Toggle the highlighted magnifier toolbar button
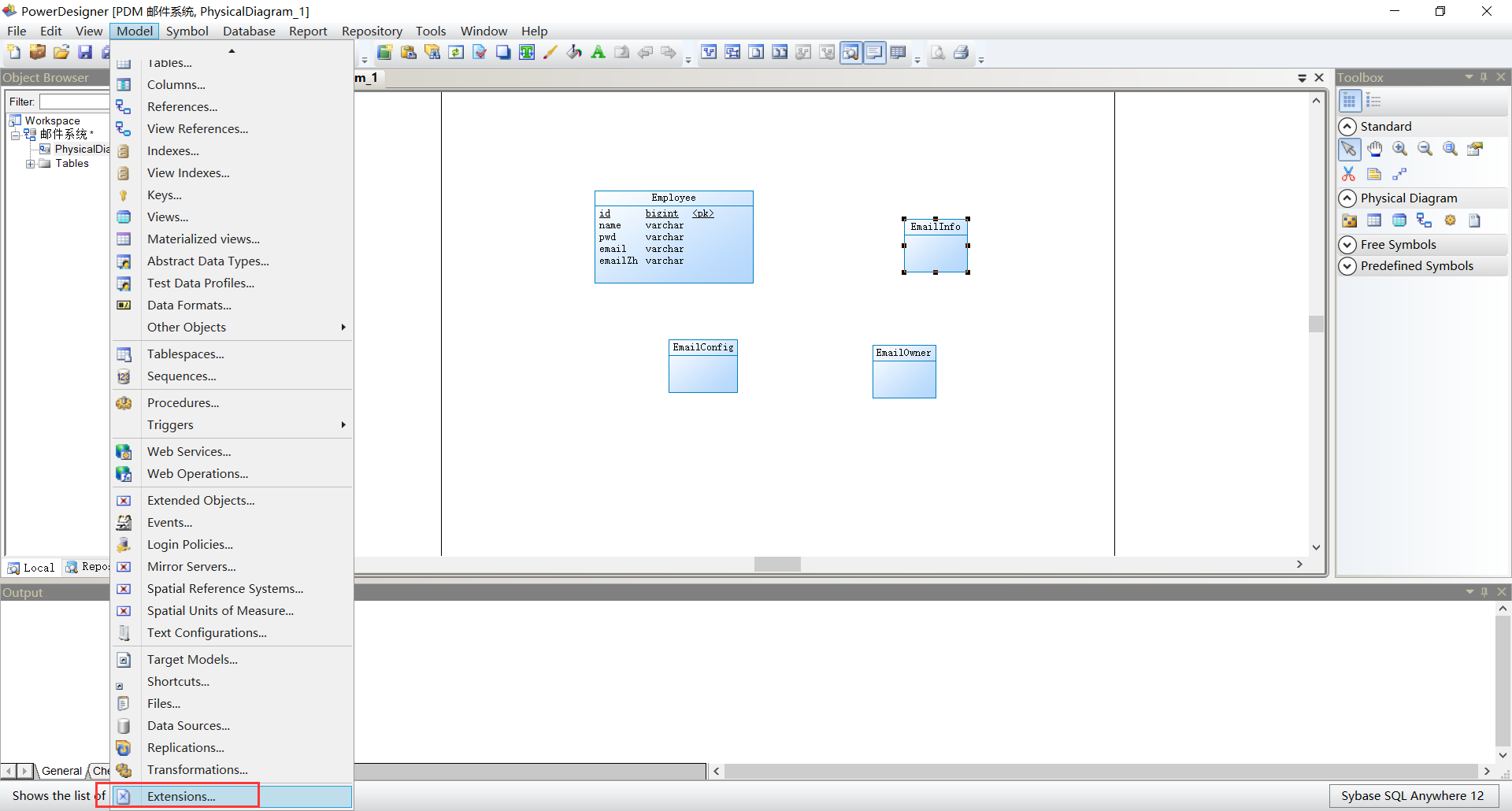The width and height of the screenshot is (1512, 811). point(851,53)
